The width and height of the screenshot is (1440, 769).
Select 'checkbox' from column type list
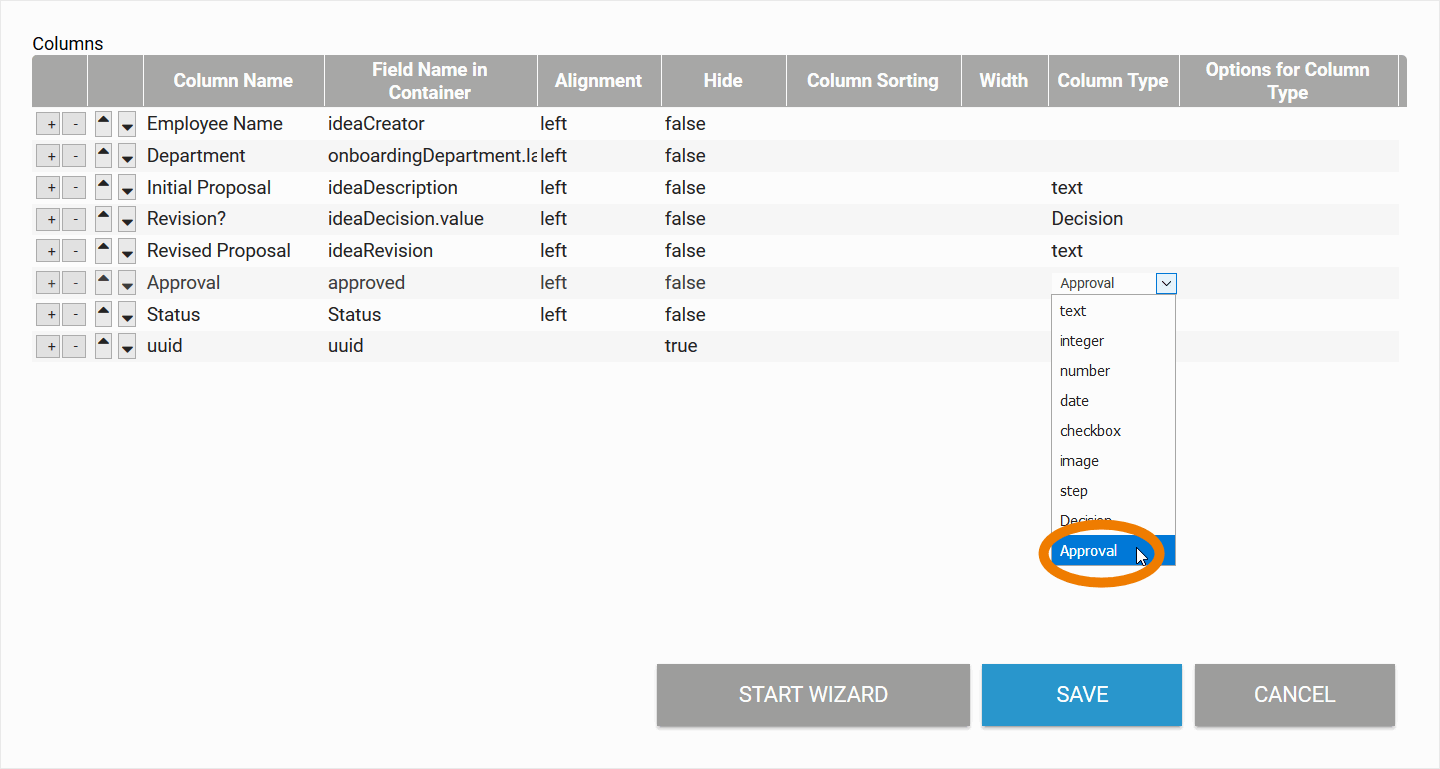click(1090, 431)
